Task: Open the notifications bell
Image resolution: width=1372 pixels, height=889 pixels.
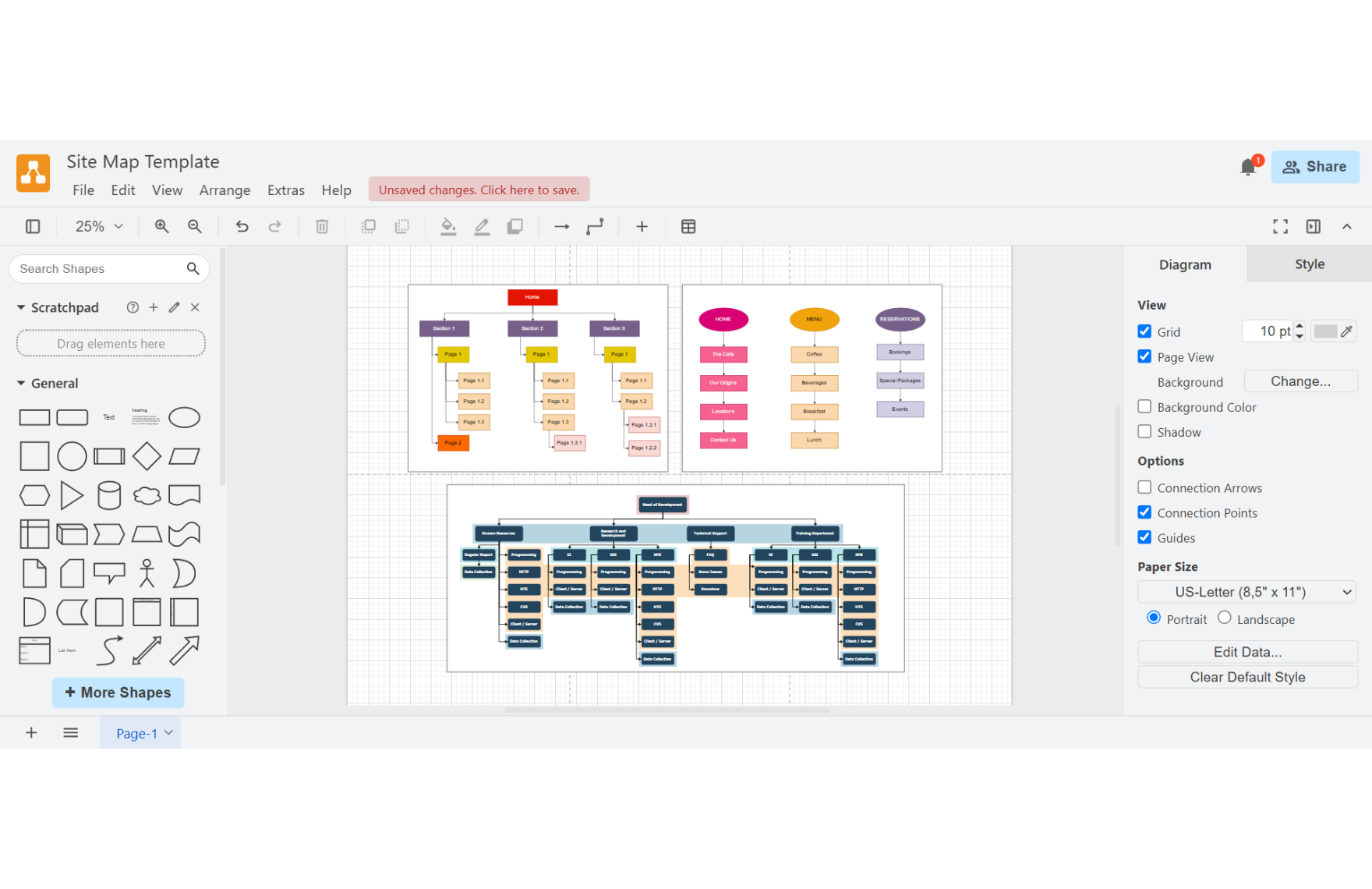Action: 1248,167
